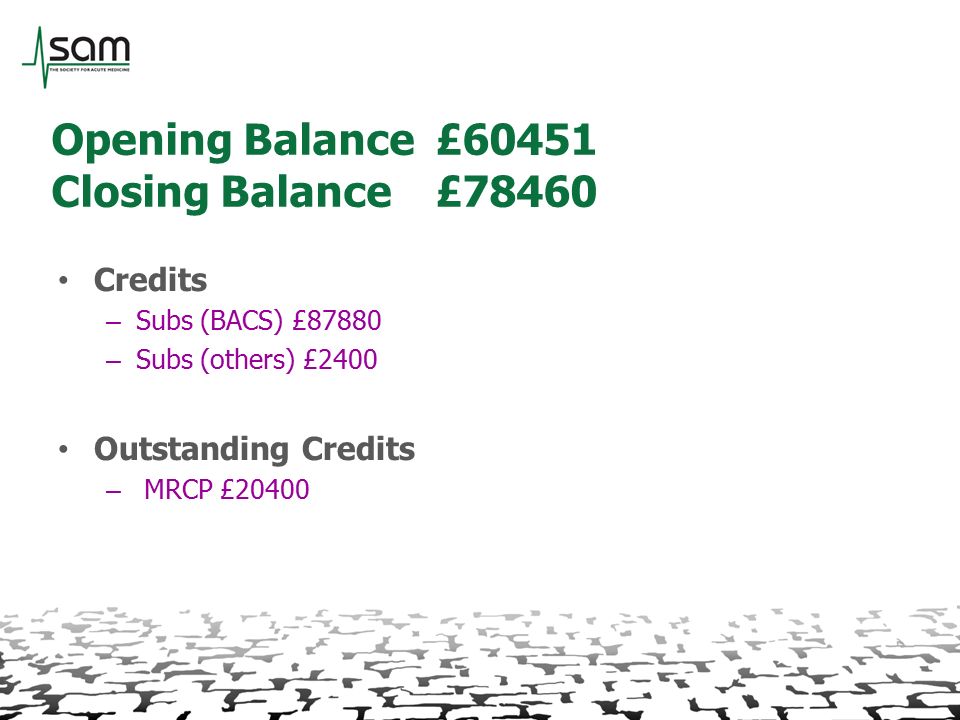Select the MRCP £20400 line
Viewport: 960px width, 720px height.
pos(227,490)
